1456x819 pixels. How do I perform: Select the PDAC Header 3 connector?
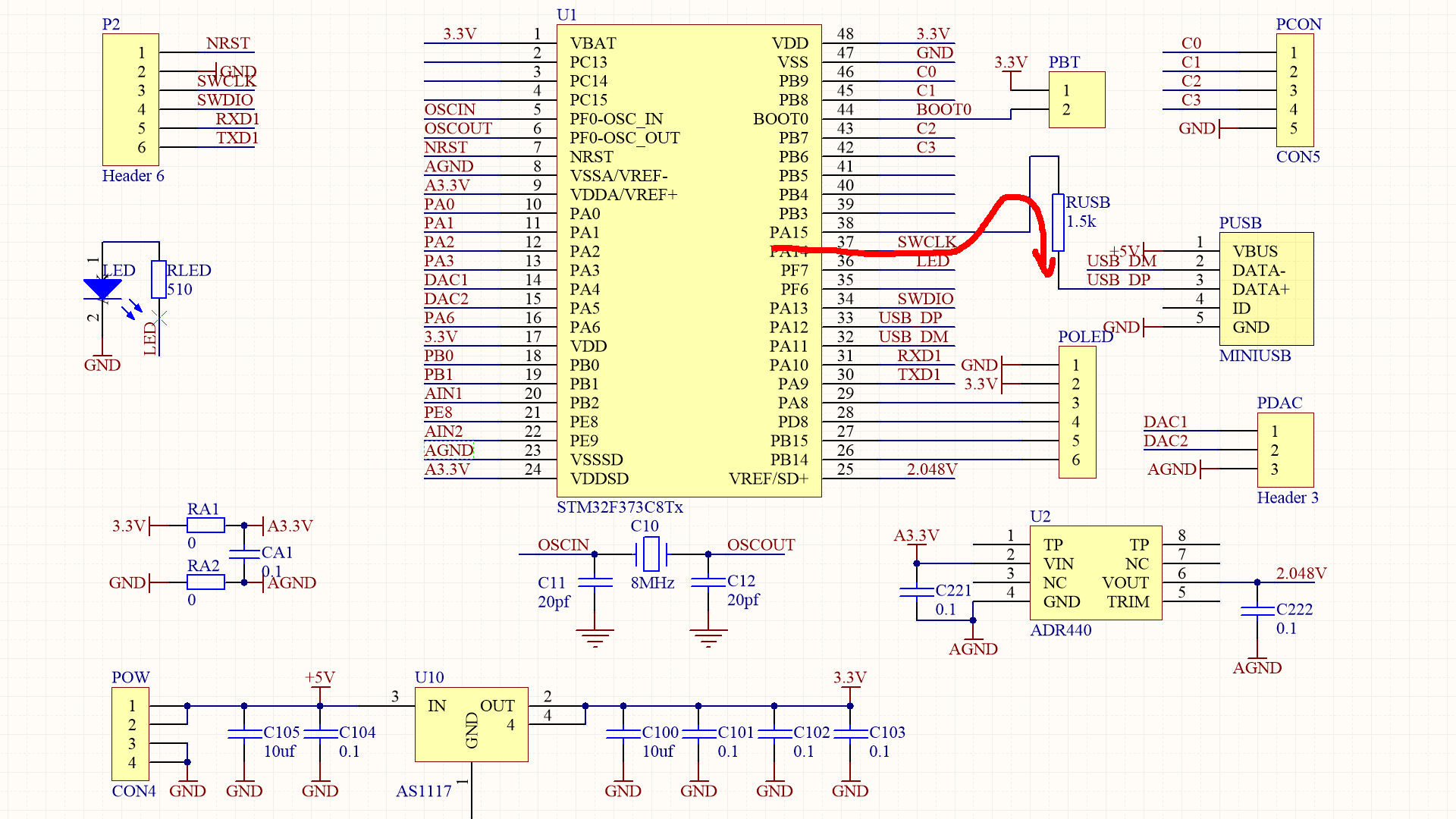1285,450
